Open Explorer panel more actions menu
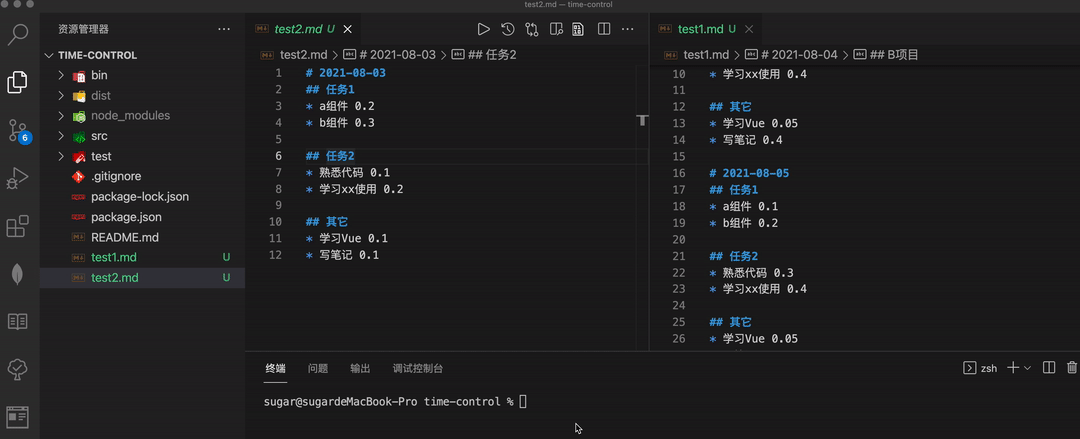The height and width of the screenshot is (439, 1080). coord(224,29)
